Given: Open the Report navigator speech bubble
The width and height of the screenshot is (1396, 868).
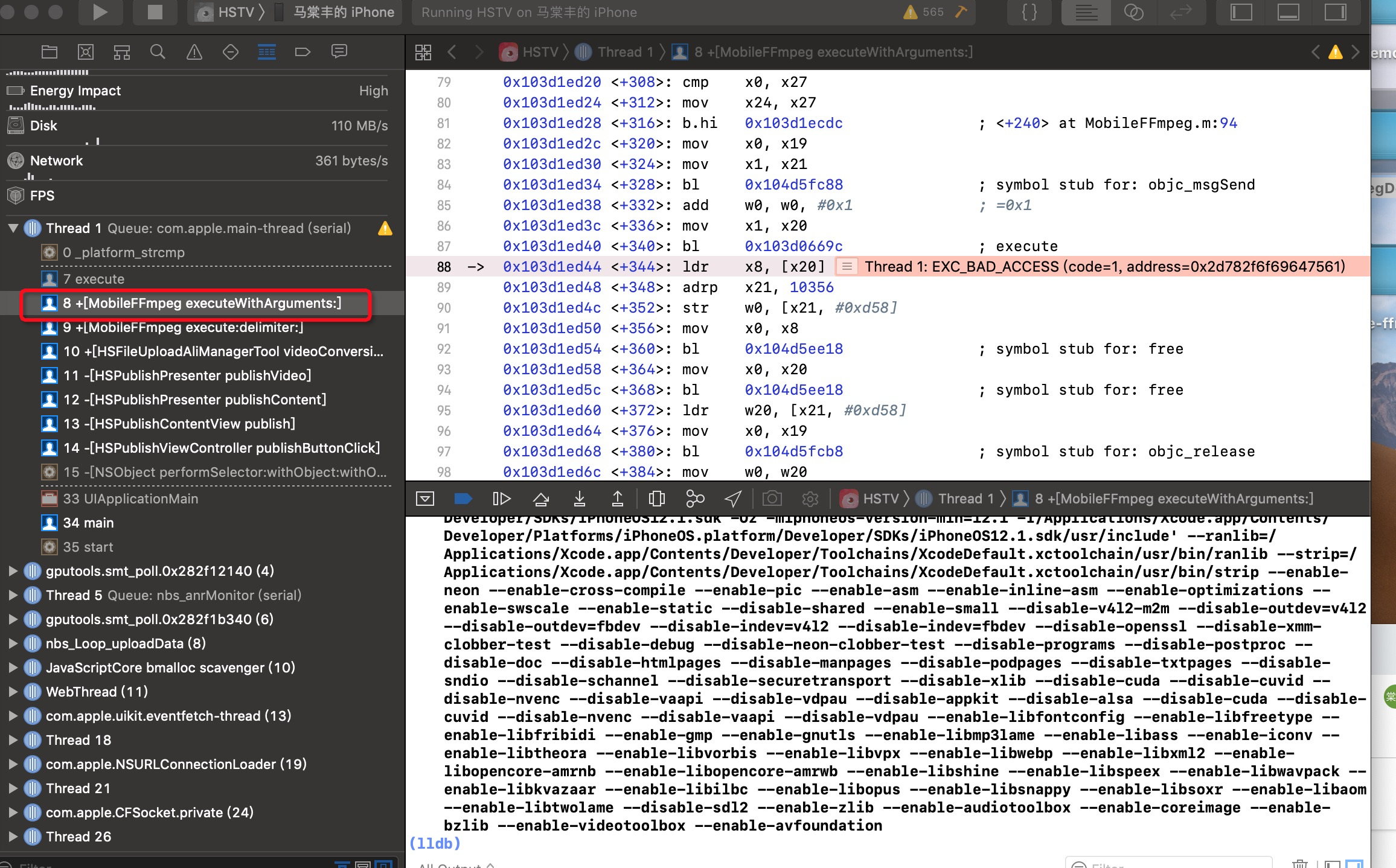Looking at the screenshot, I should pos(339,51).
